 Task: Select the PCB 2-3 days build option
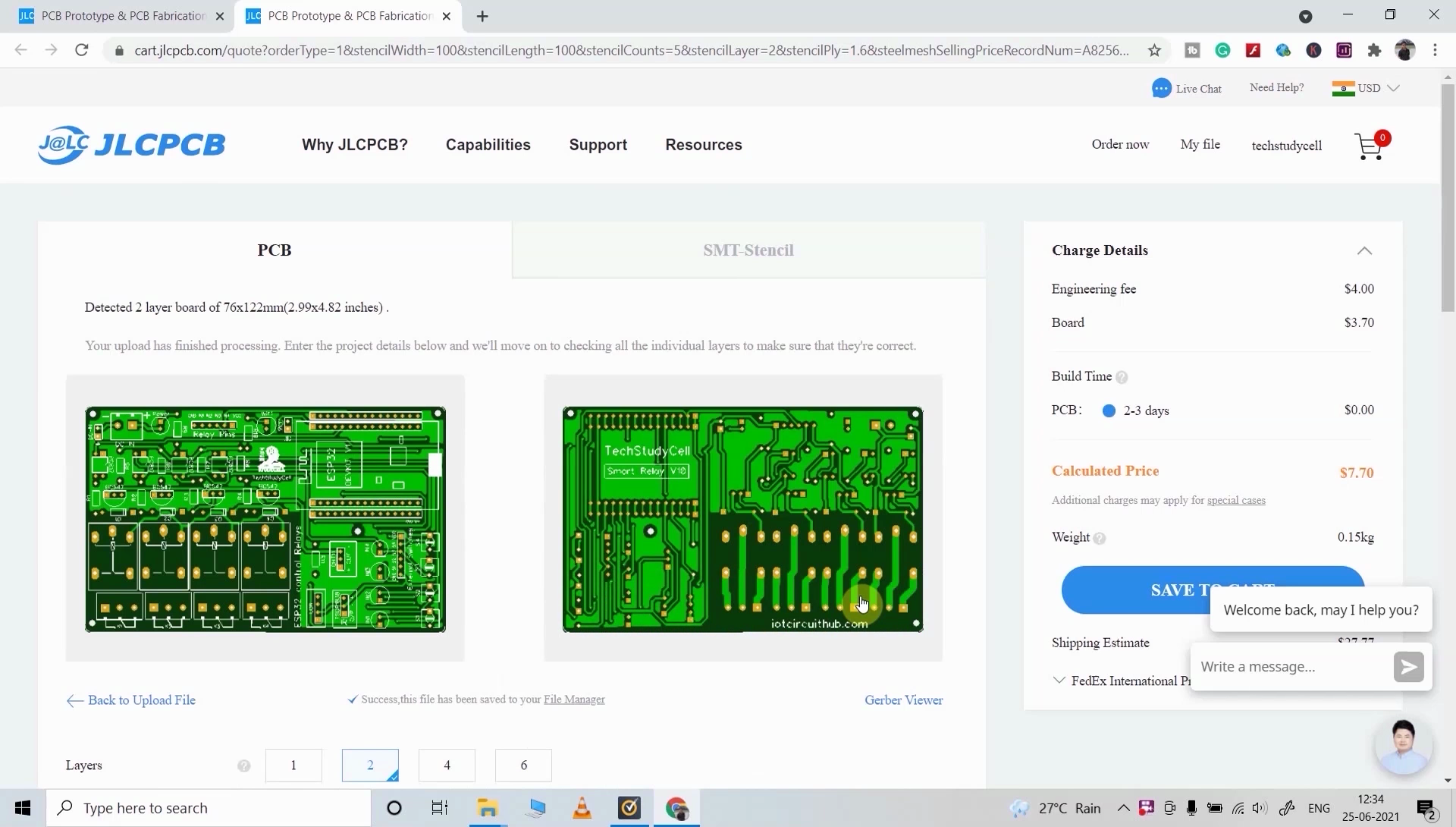click(1109, 410)
